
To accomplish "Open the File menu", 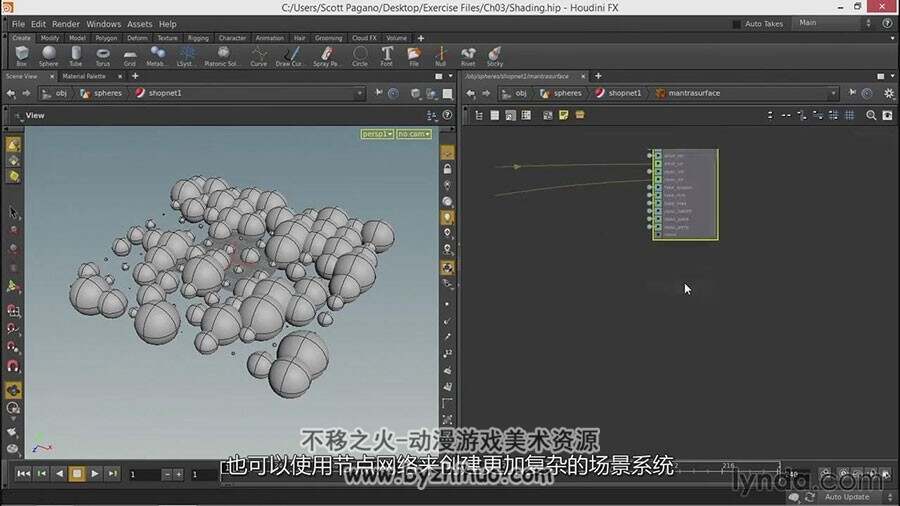I will coord(18,24).
